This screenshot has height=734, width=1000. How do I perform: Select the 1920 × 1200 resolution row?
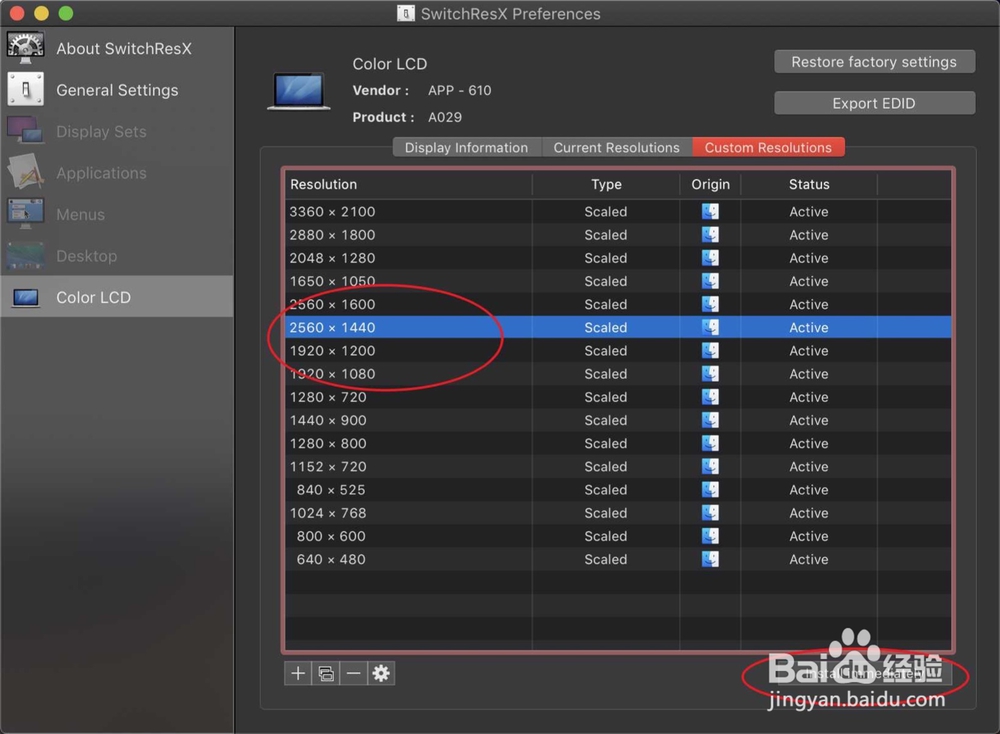tap(618, 350)
